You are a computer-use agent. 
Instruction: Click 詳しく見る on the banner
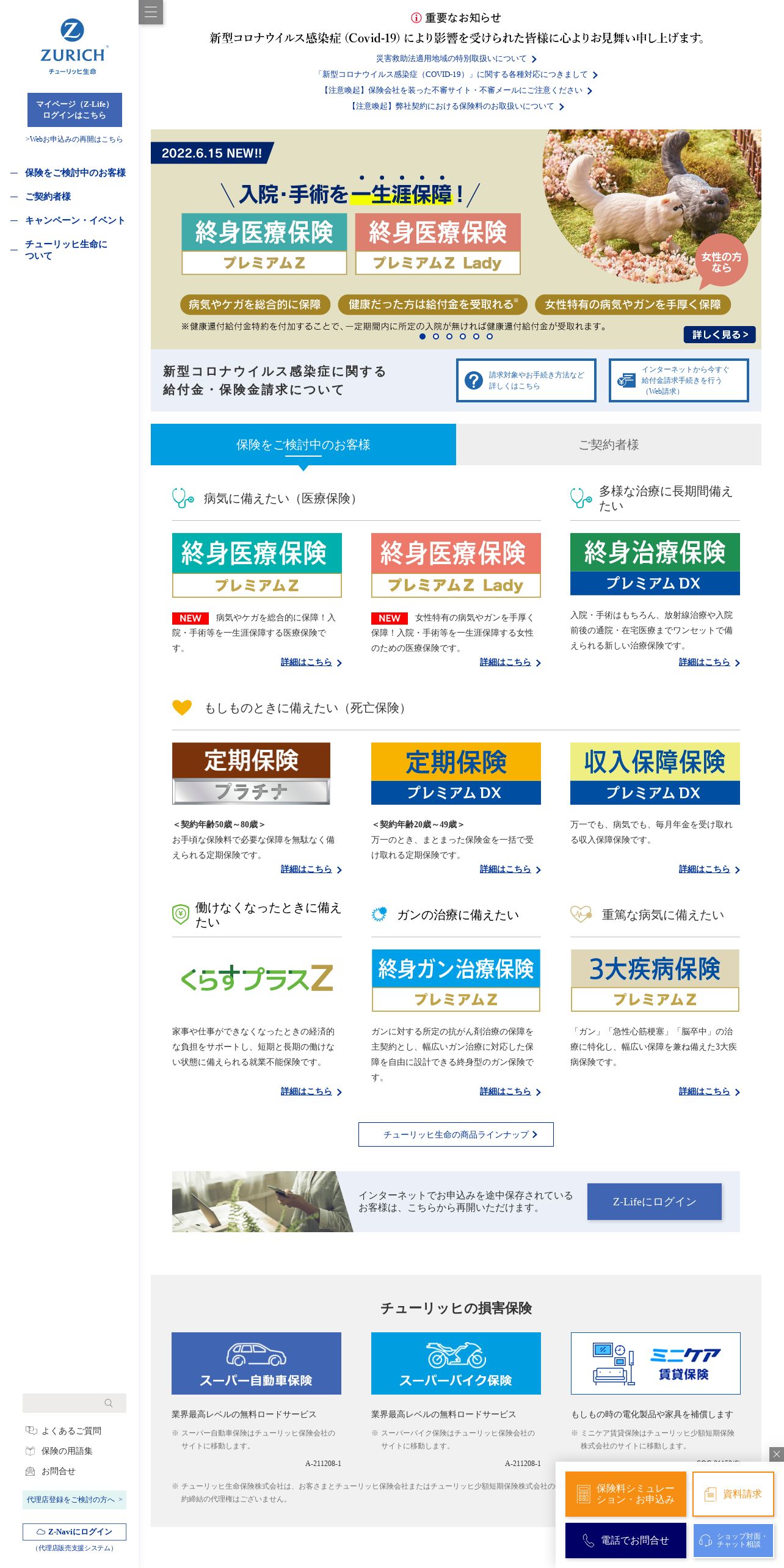[720, 335]
